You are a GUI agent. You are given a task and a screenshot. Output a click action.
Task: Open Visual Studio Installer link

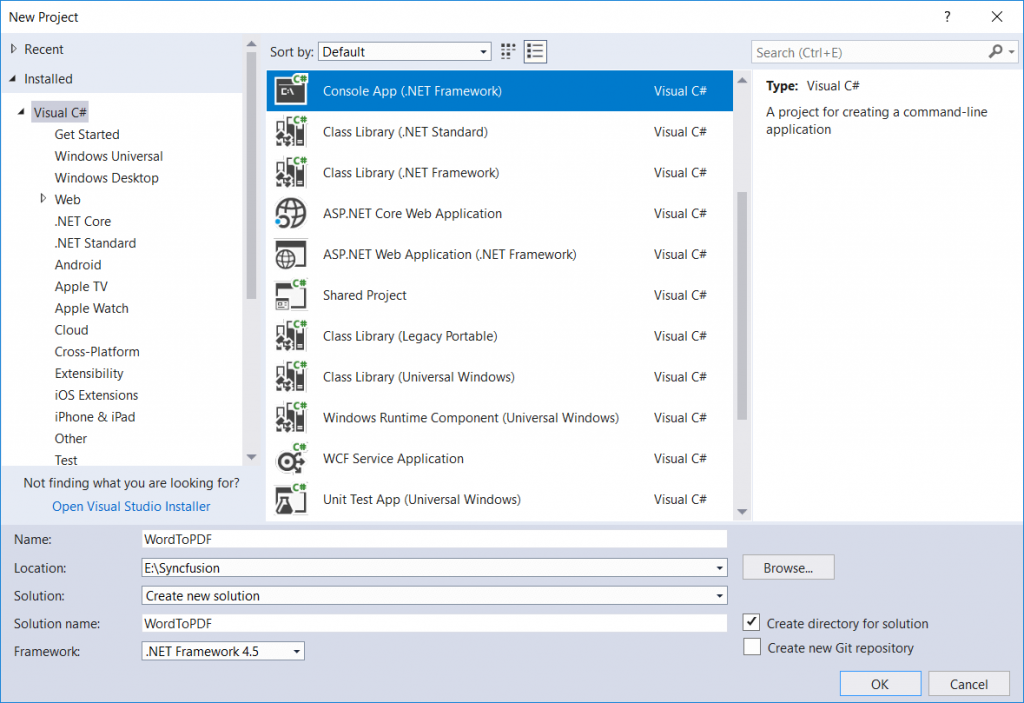tap(130, 506)
